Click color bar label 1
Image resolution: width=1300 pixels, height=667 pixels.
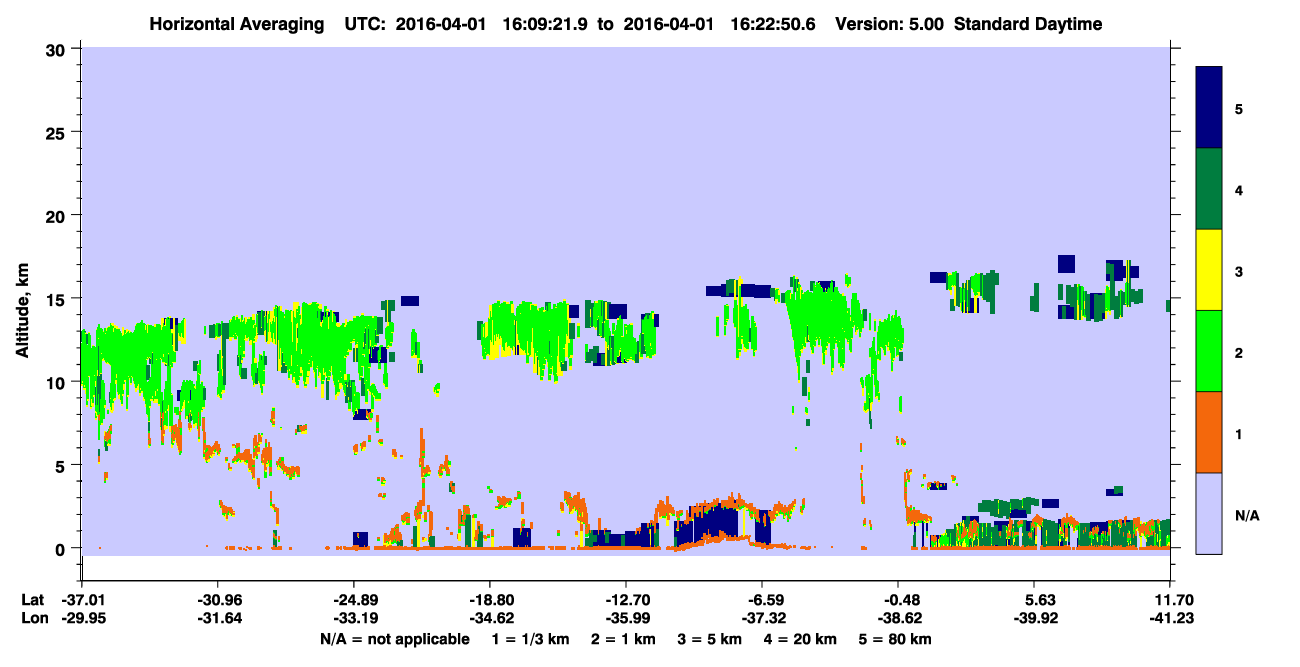coord(1239,433)
